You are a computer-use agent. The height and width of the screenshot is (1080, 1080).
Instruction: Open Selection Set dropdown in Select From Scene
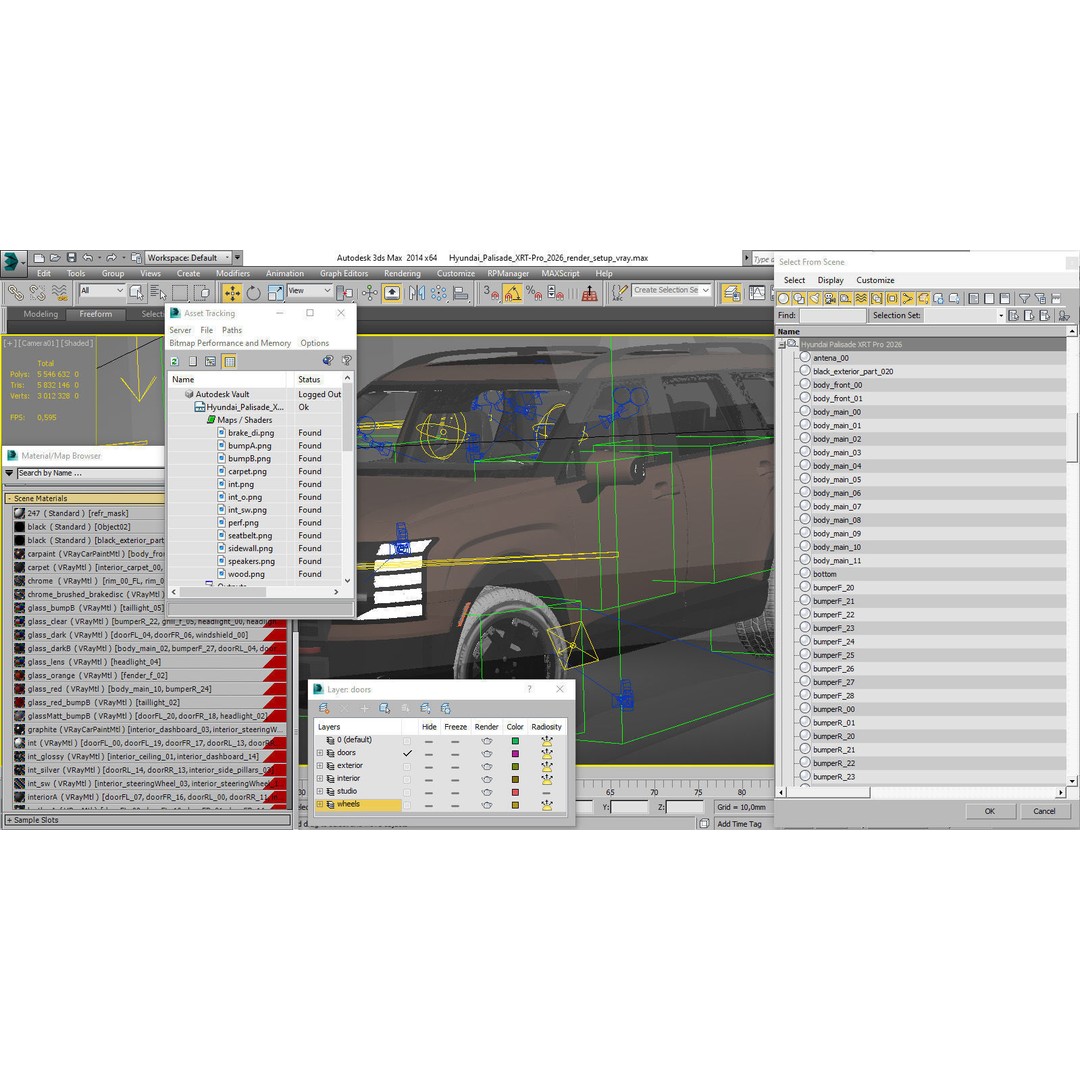coord(1000,315)
